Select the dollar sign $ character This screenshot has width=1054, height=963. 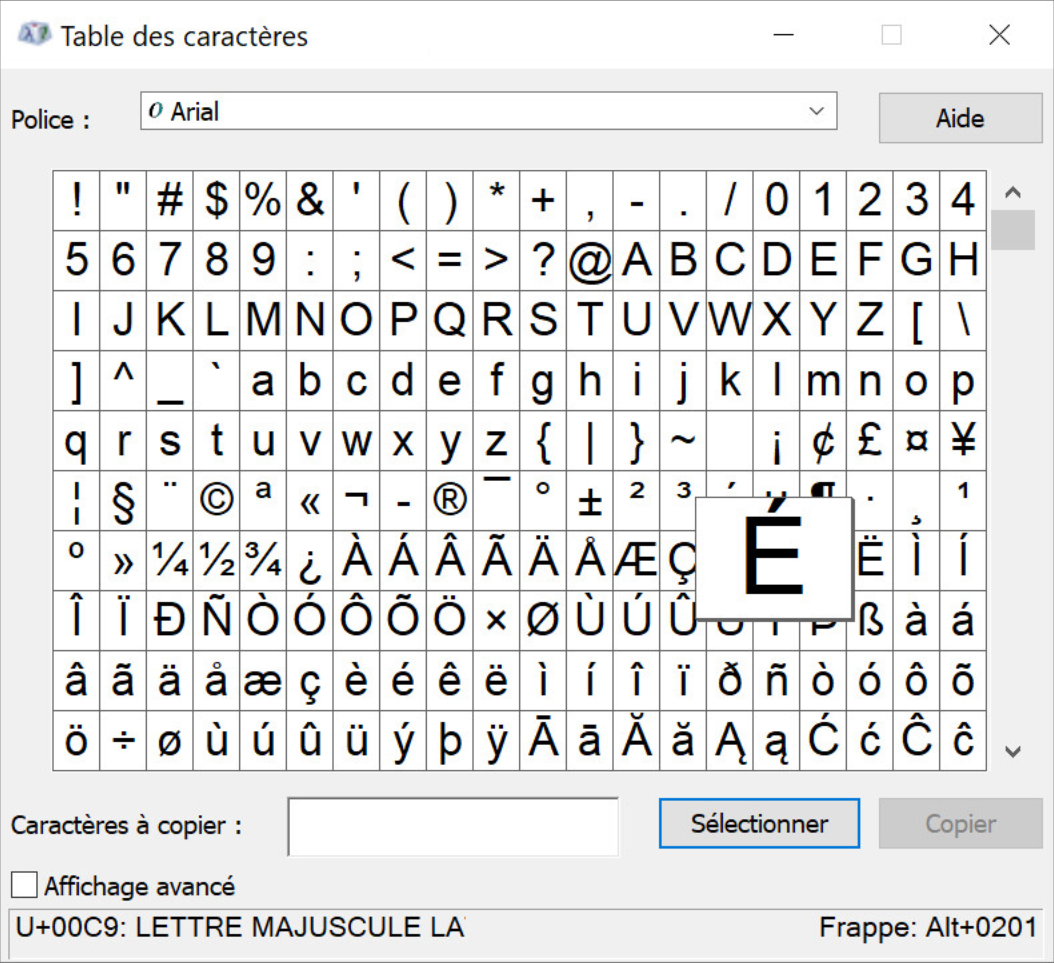coord(216,200)
